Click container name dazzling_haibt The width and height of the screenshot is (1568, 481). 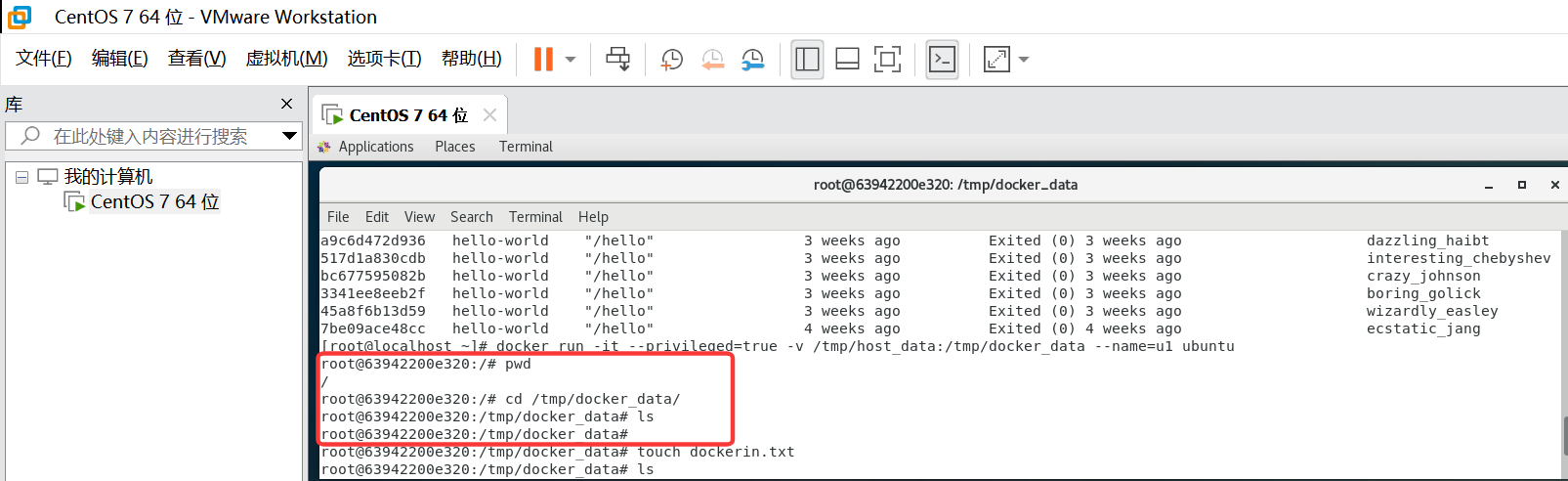coord(1427,240)
